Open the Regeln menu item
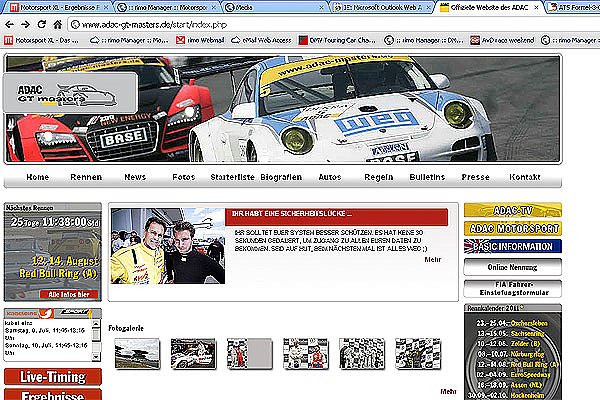The height and width of the screenshot is (400, 600). coord(378,177)
